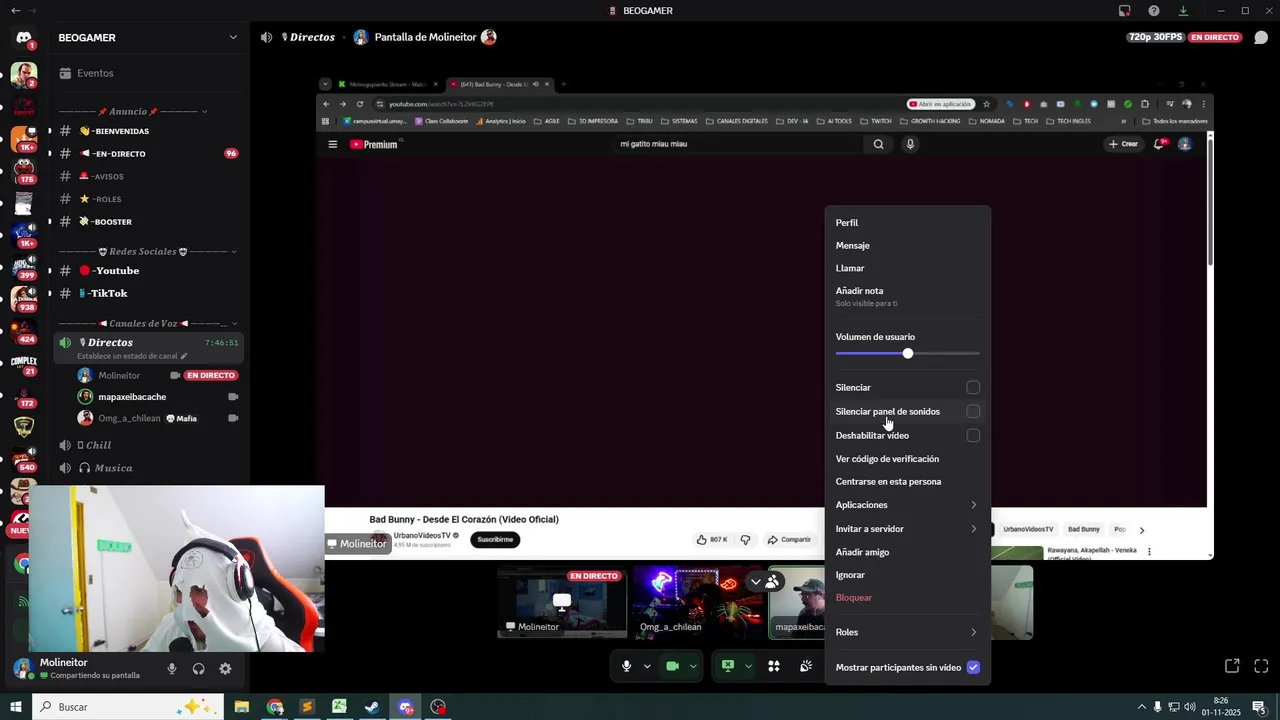The image size is (1280, 720).
Task: Click YouTube voice search microphone in stream
Action: coord(910,144)
